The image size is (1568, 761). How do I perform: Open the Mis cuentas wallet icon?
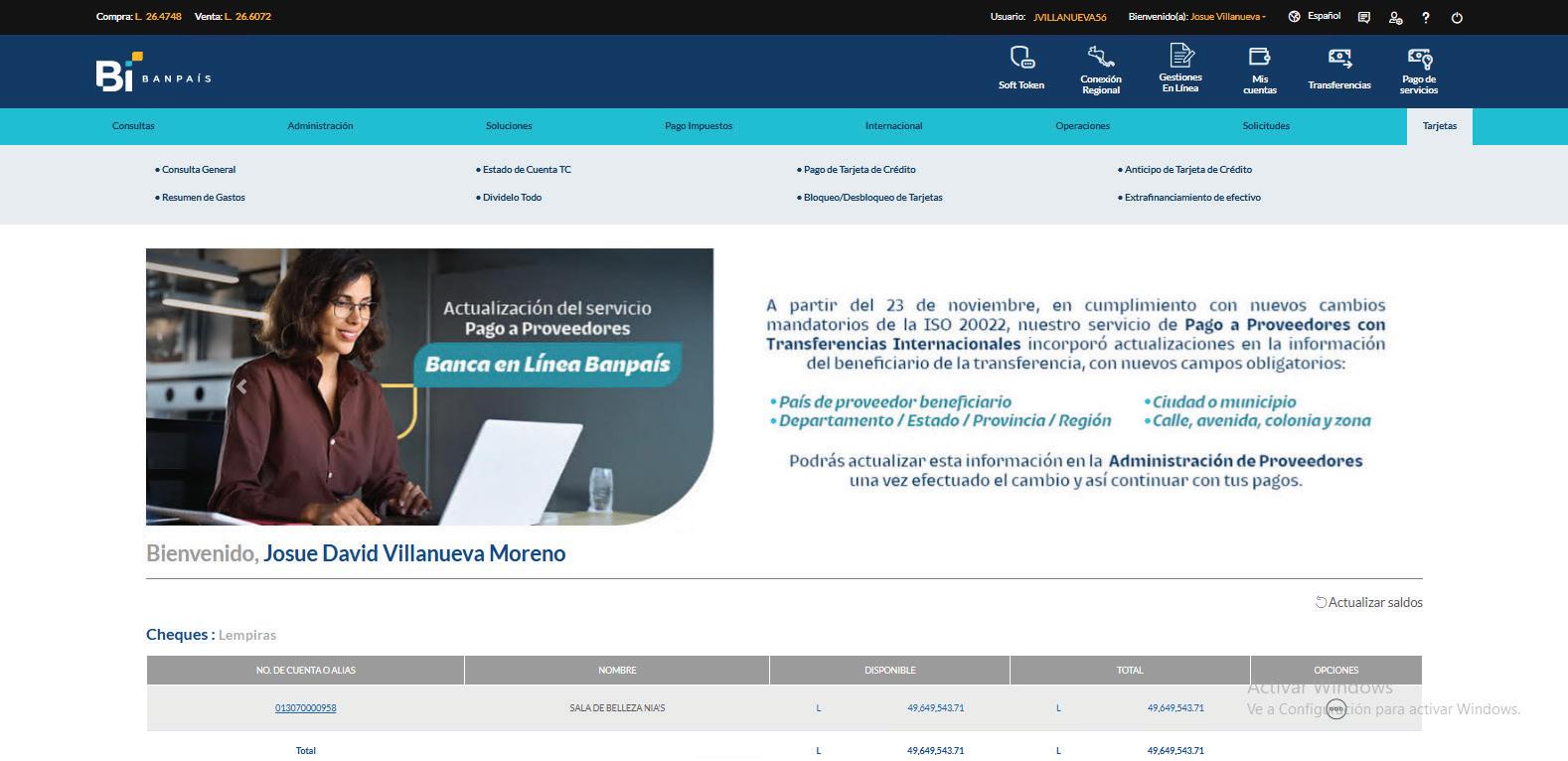[1259, 57]
